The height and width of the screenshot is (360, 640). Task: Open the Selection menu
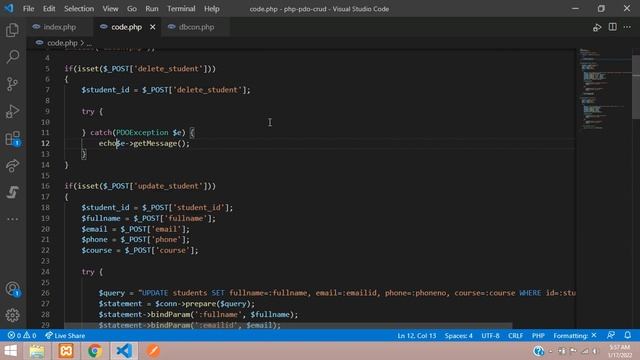[79, 9]
